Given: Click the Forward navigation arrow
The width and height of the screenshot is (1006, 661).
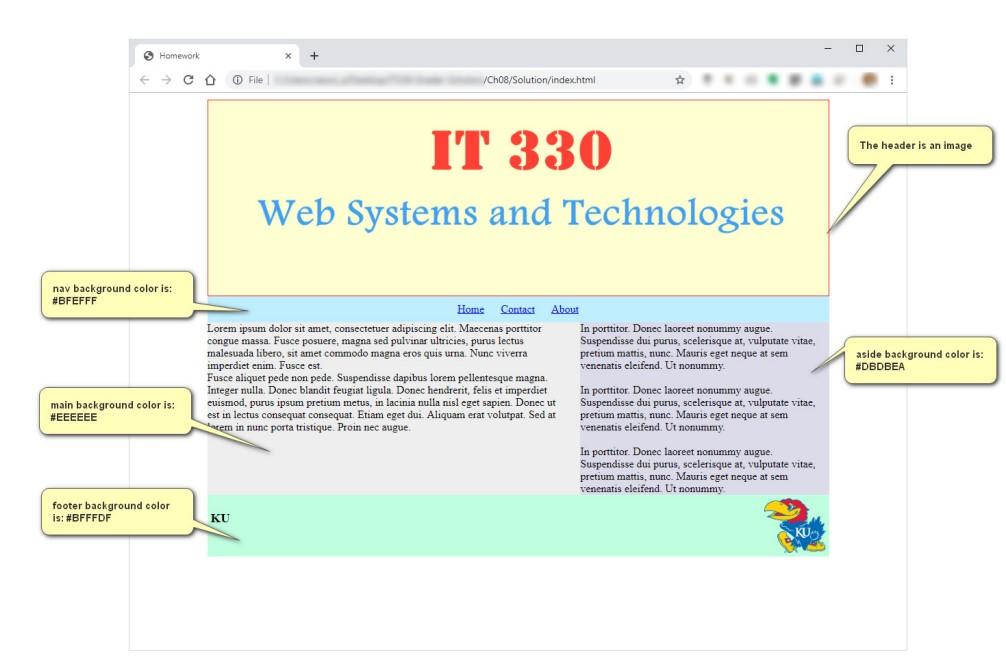Looking at the screenshot, I should pyautogui.click(x=165, y=78).
